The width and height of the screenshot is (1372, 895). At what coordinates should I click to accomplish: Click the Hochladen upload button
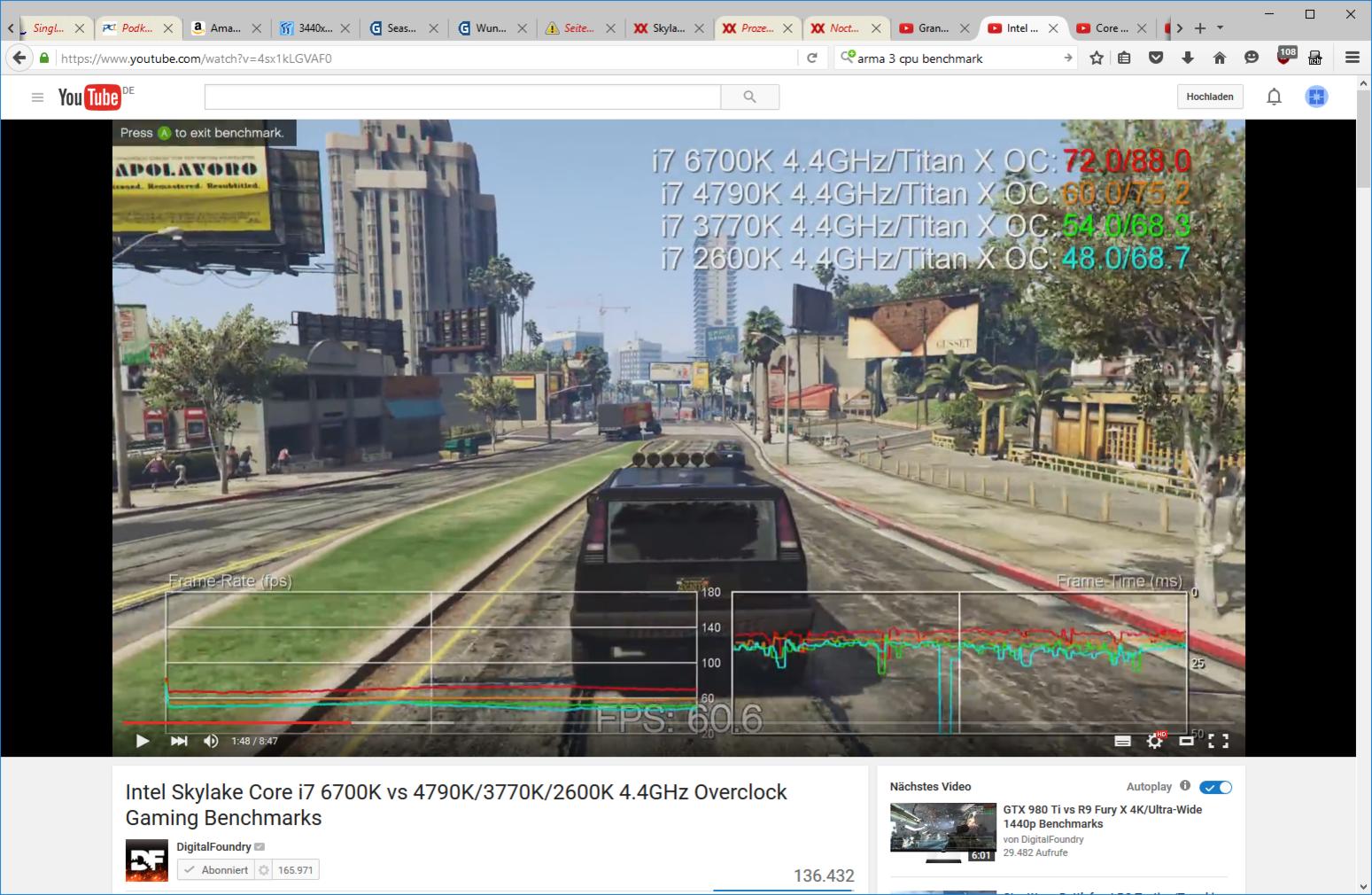[x=1210, y=97]
